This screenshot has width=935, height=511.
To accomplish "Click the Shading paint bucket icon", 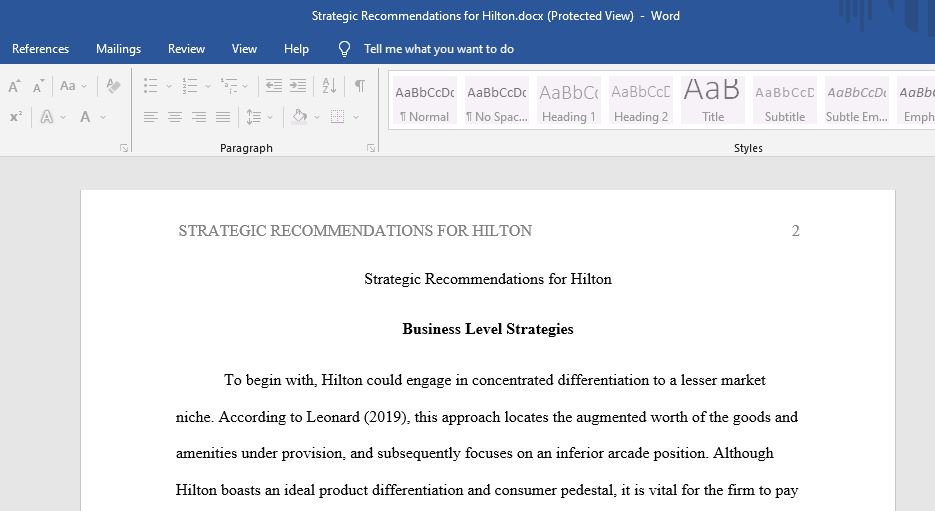I will tap(299, 117).
